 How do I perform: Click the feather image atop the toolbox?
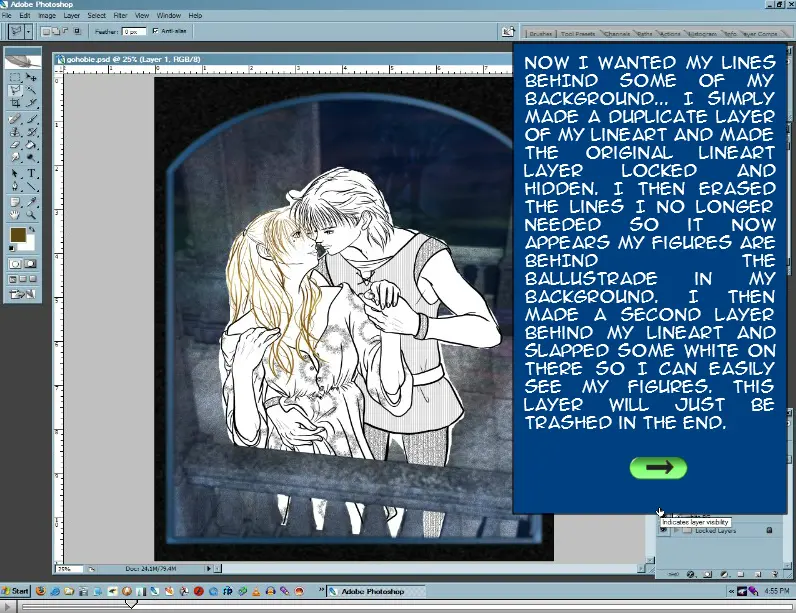[23, 60]
